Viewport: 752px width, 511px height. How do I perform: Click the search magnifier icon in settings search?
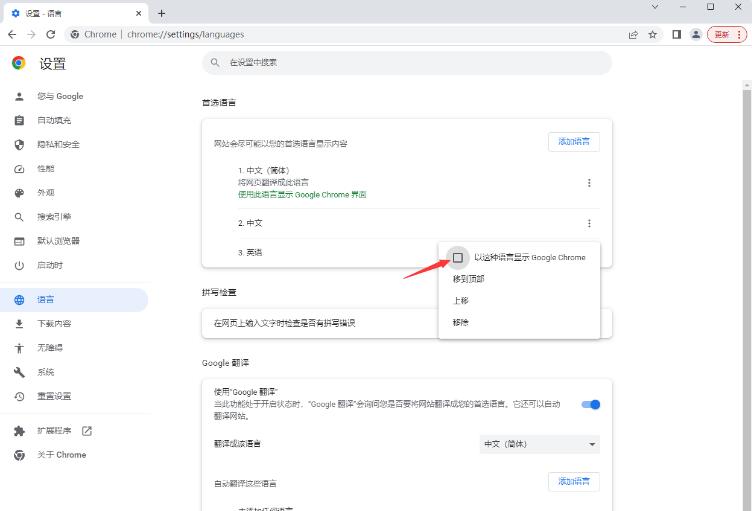[215, 62]
